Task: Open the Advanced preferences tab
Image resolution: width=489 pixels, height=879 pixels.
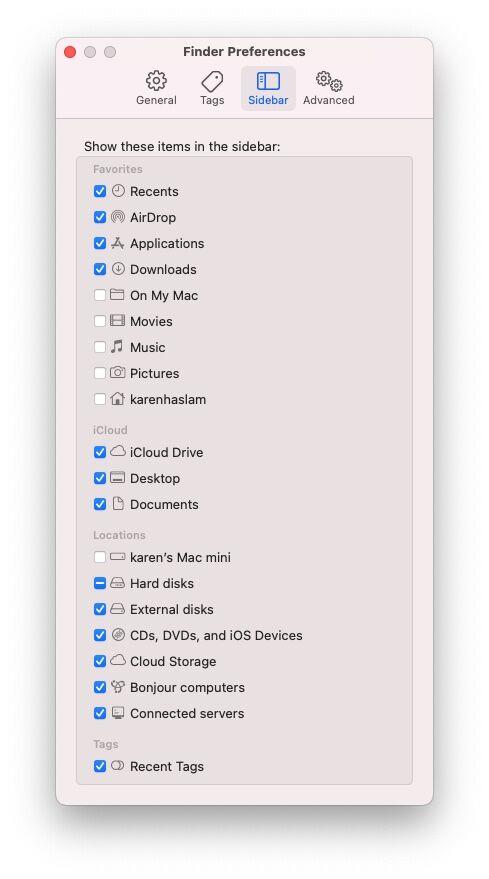Action: [x=329, y=89]
